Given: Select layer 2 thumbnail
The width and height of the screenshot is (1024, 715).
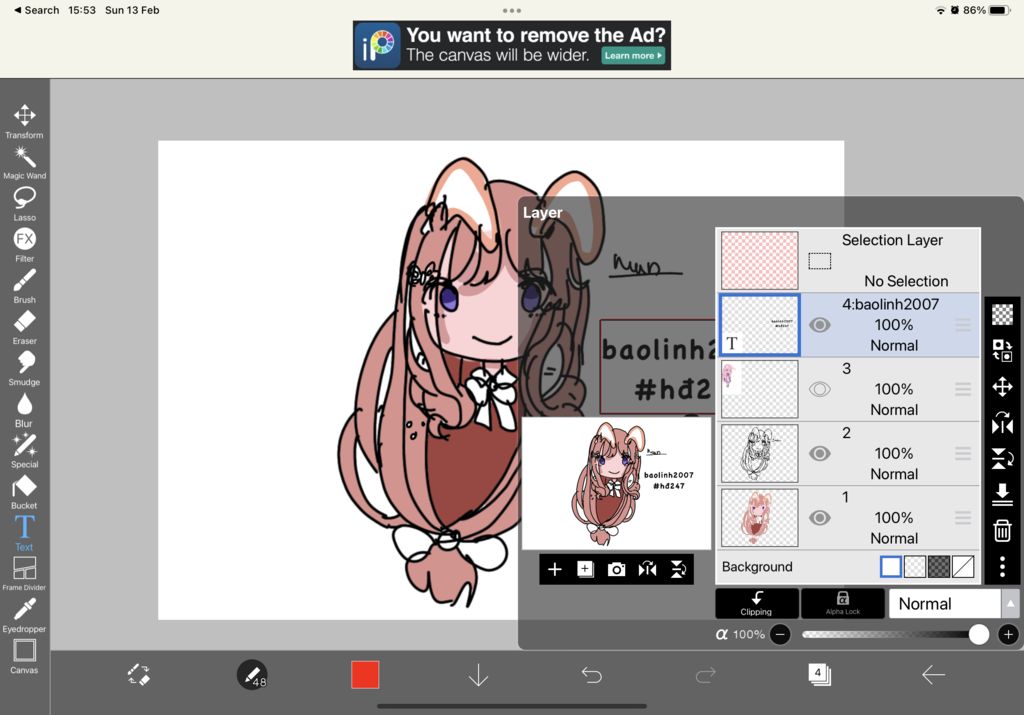Looking at the screenshot, I should (760, 454).
